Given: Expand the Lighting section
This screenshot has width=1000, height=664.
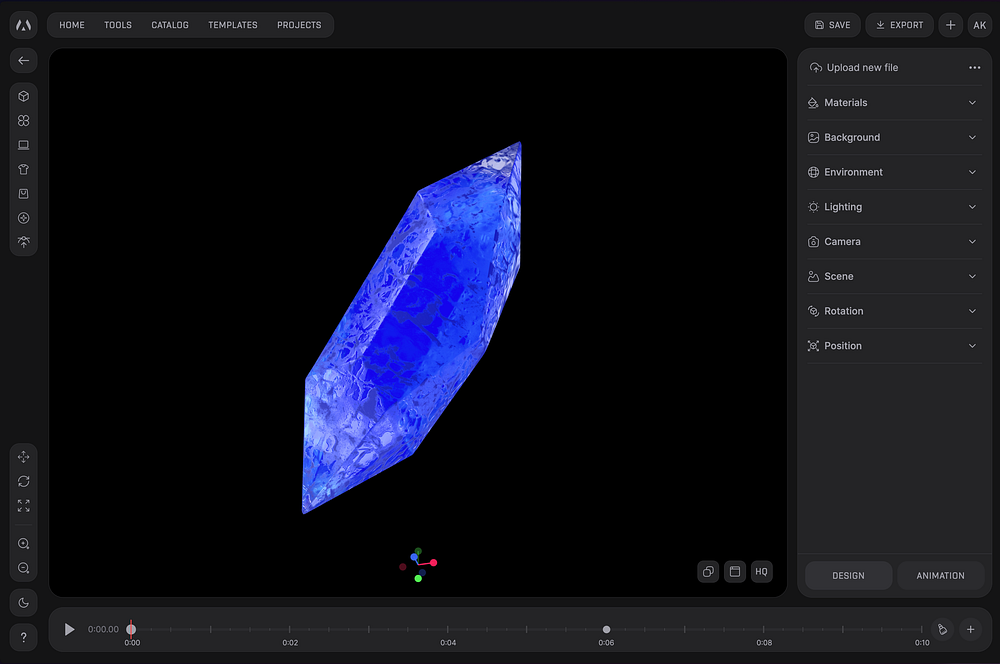Looking at the screenshot, I should 894,207.
